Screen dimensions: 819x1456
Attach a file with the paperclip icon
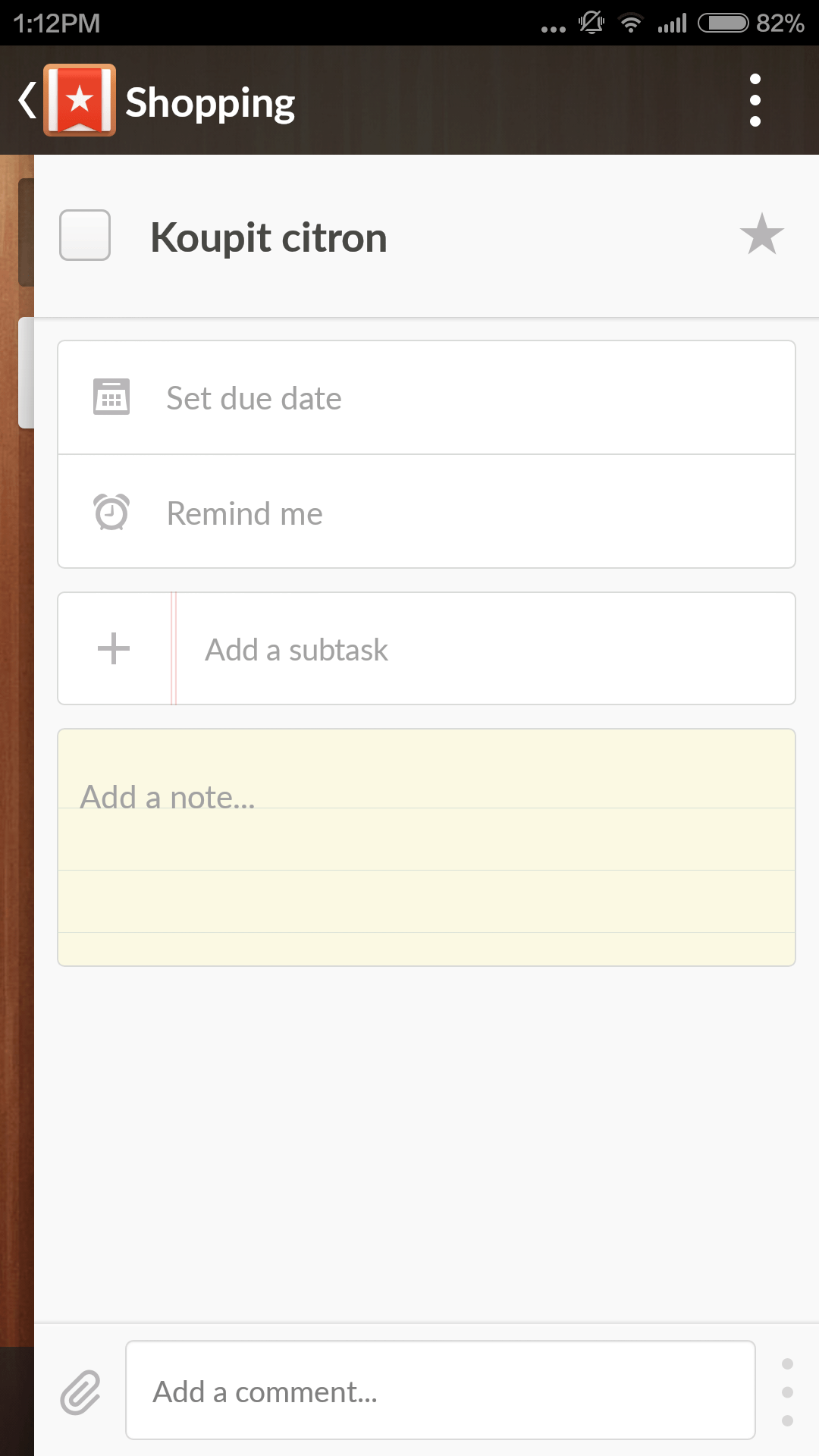(80, 1392)
